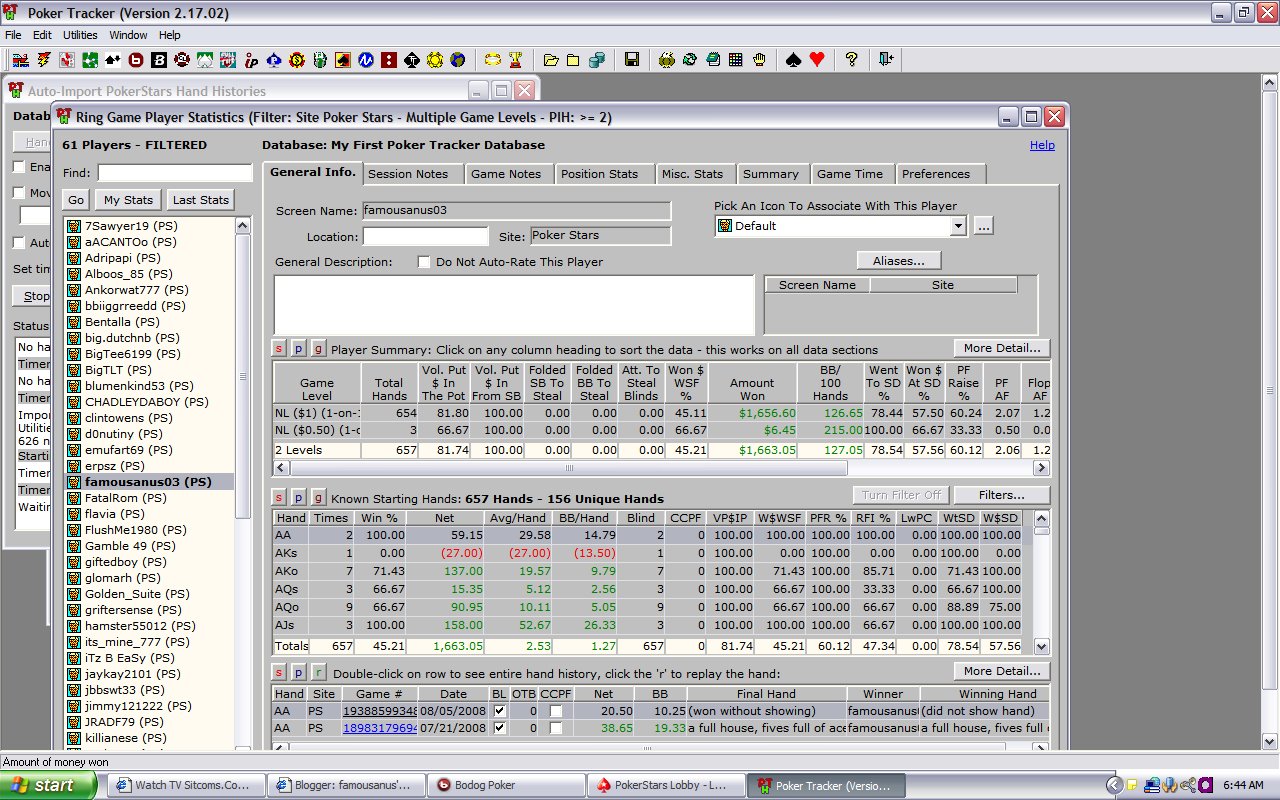This screenshot has width=1280, height=800.
Task: Follow the Help link
Action: (x=1042, y=145)
